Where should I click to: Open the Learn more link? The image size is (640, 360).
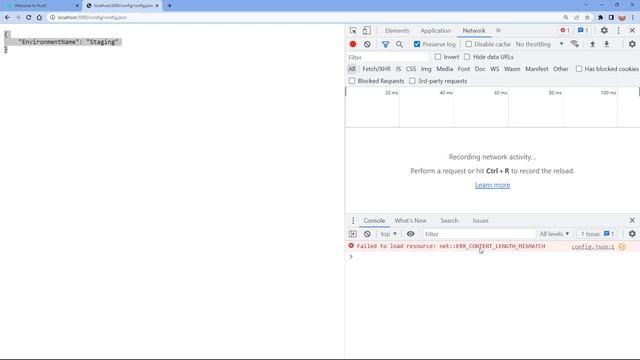pyautogui.click(x=492, y=185)
